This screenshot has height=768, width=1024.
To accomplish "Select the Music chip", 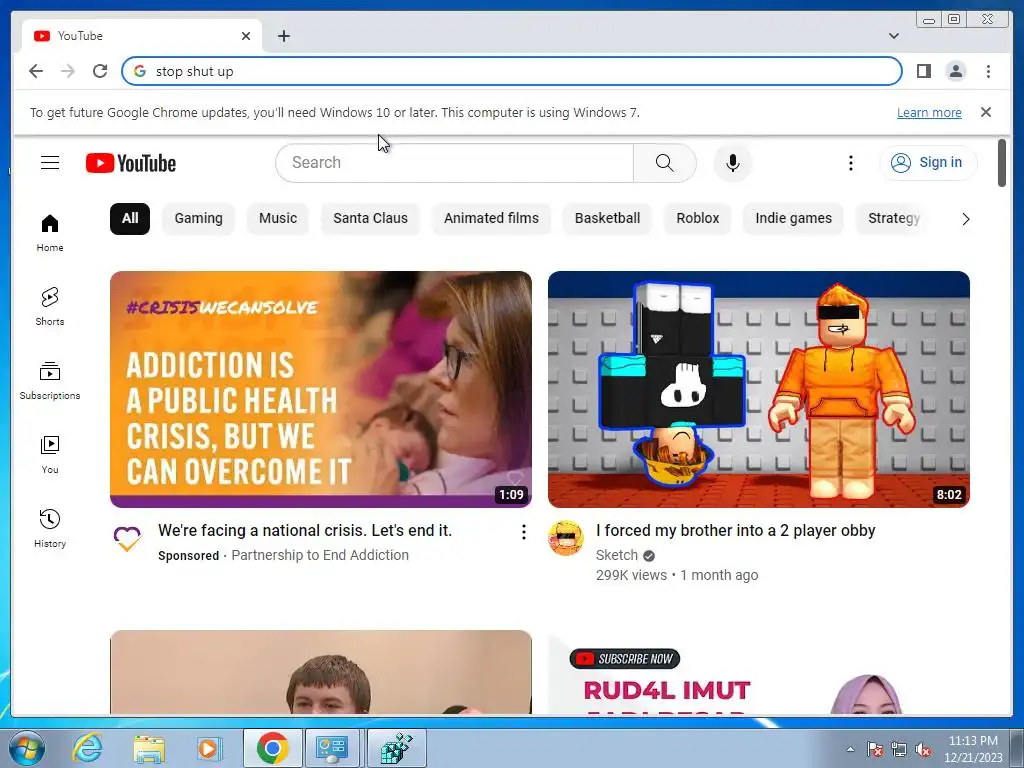I will pyautogui.click(x=278, y=218).
